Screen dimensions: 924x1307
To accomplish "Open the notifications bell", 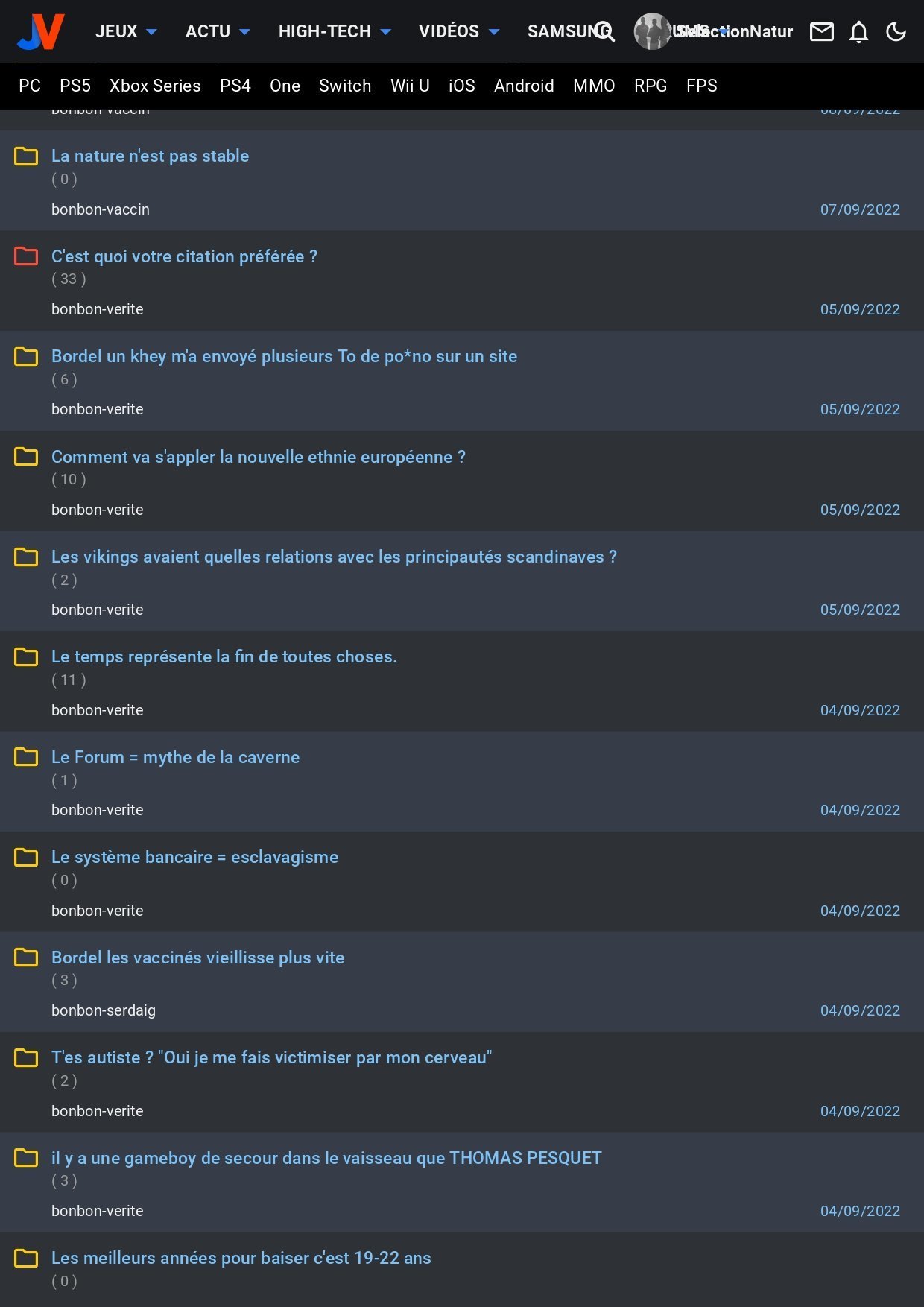I will click(858, 32).
